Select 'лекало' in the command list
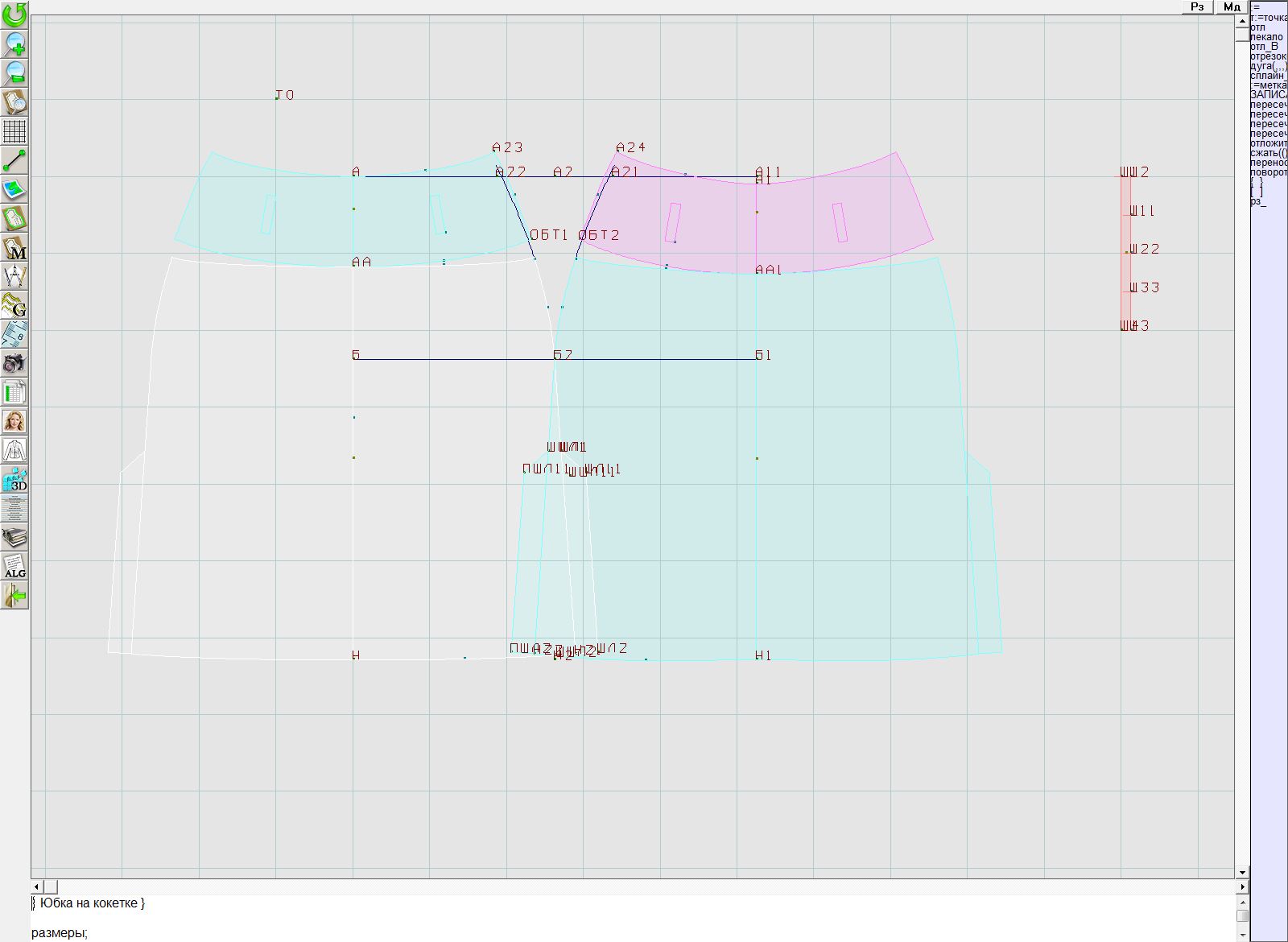 coord(1266,37)
